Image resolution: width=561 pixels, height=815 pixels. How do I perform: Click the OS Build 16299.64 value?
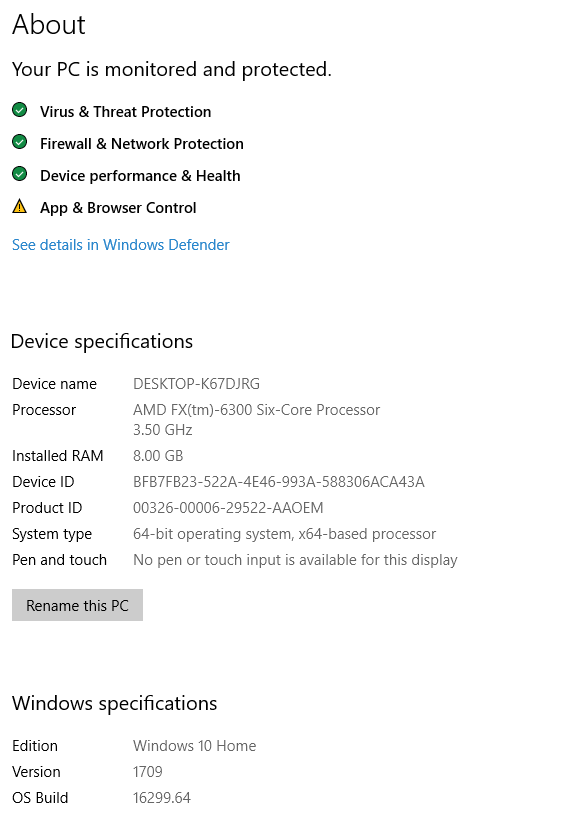[162, 798]
